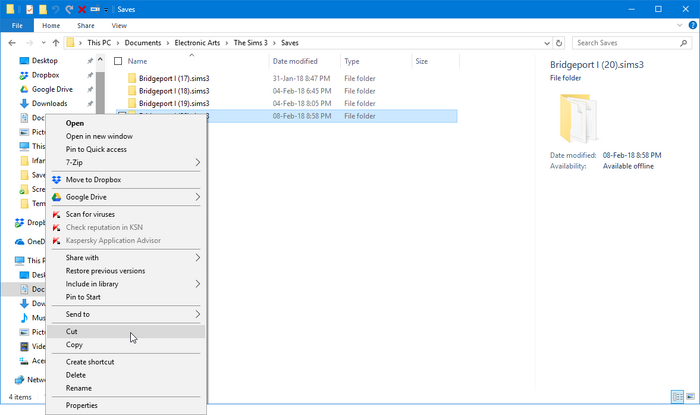The height and width of the screenshot is (415, 700).
Task: Click the magnifier search icon
Action: pos(683,43)
